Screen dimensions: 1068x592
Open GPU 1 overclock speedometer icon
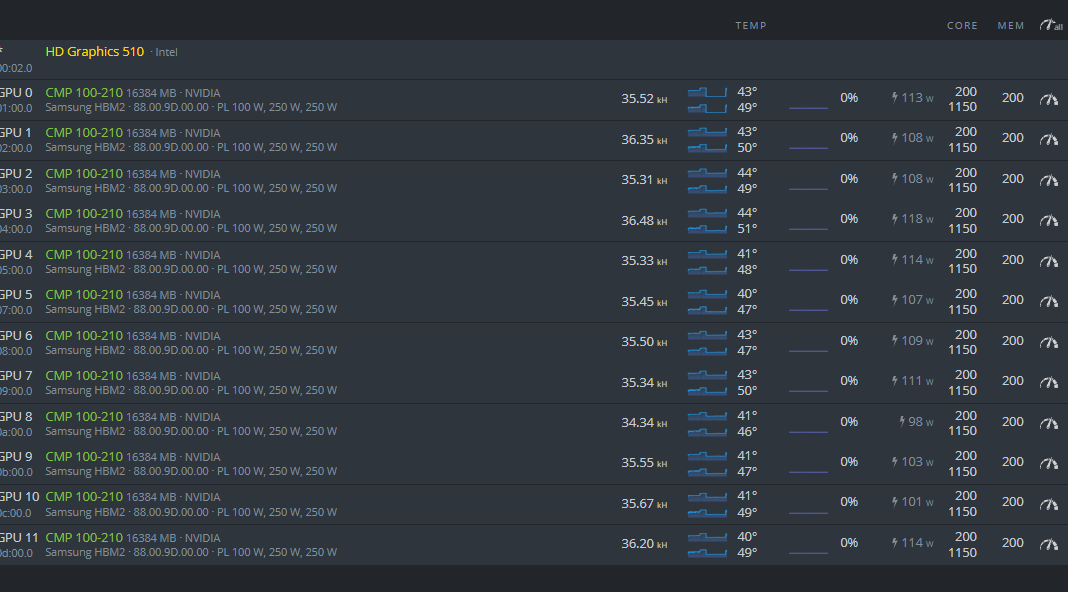(1048, 139)
